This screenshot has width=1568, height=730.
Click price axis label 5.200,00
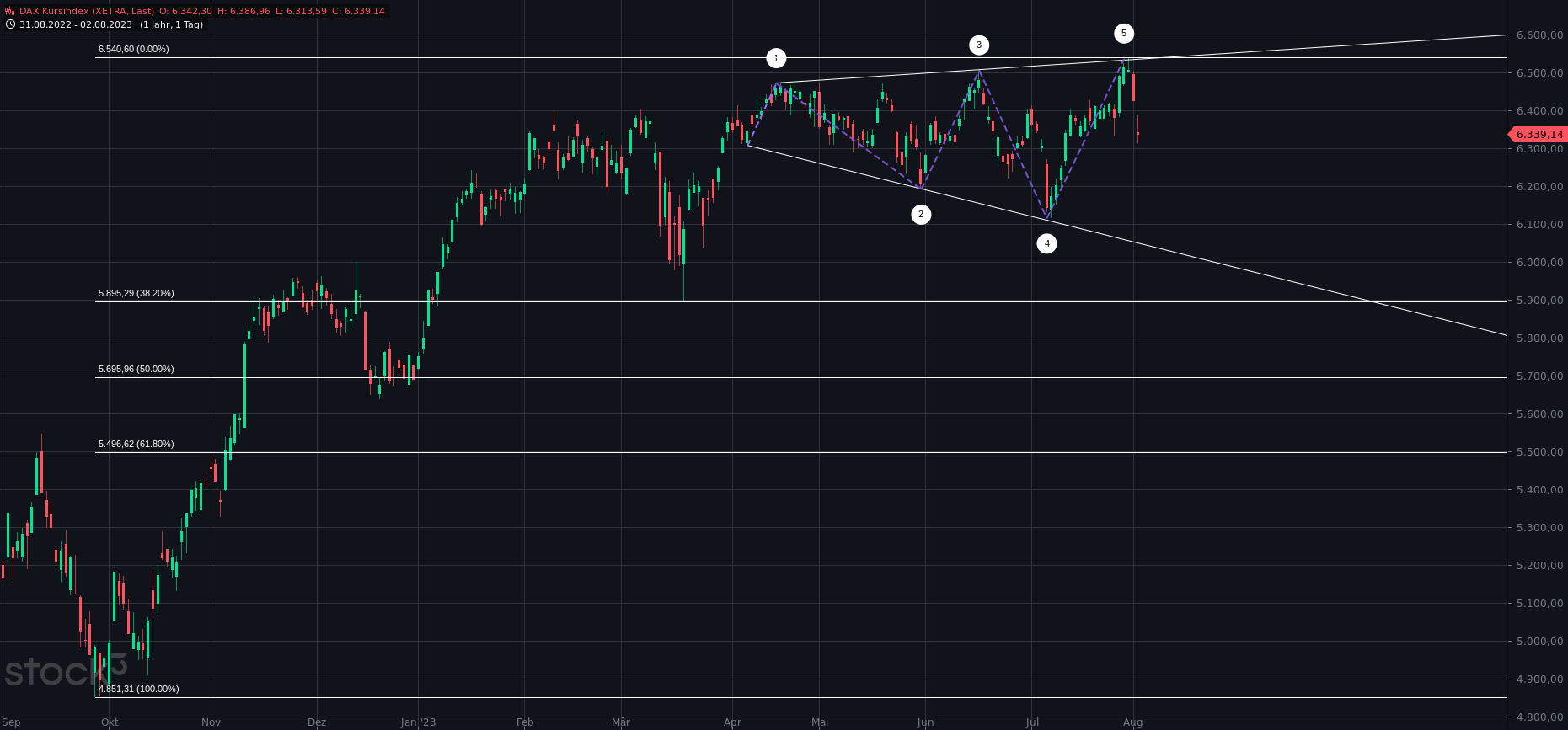[x=1539, y=566]
